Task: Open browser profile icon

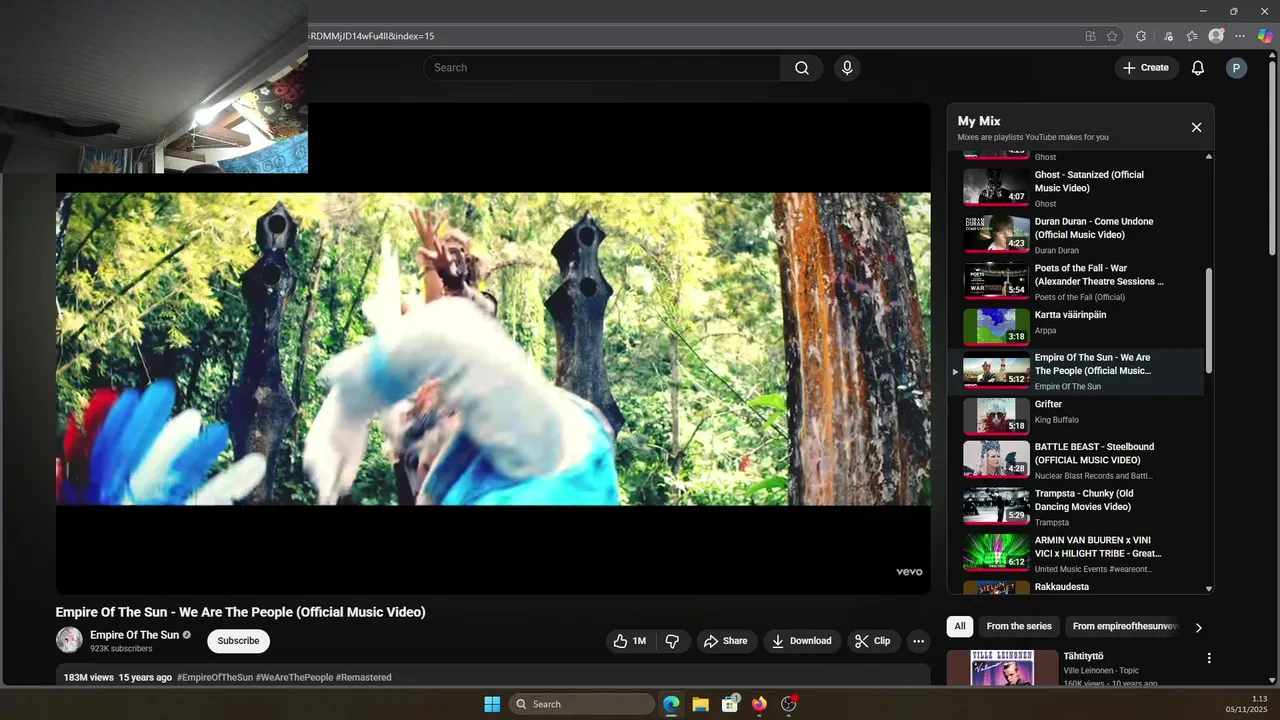Action: click(1216, 36)
